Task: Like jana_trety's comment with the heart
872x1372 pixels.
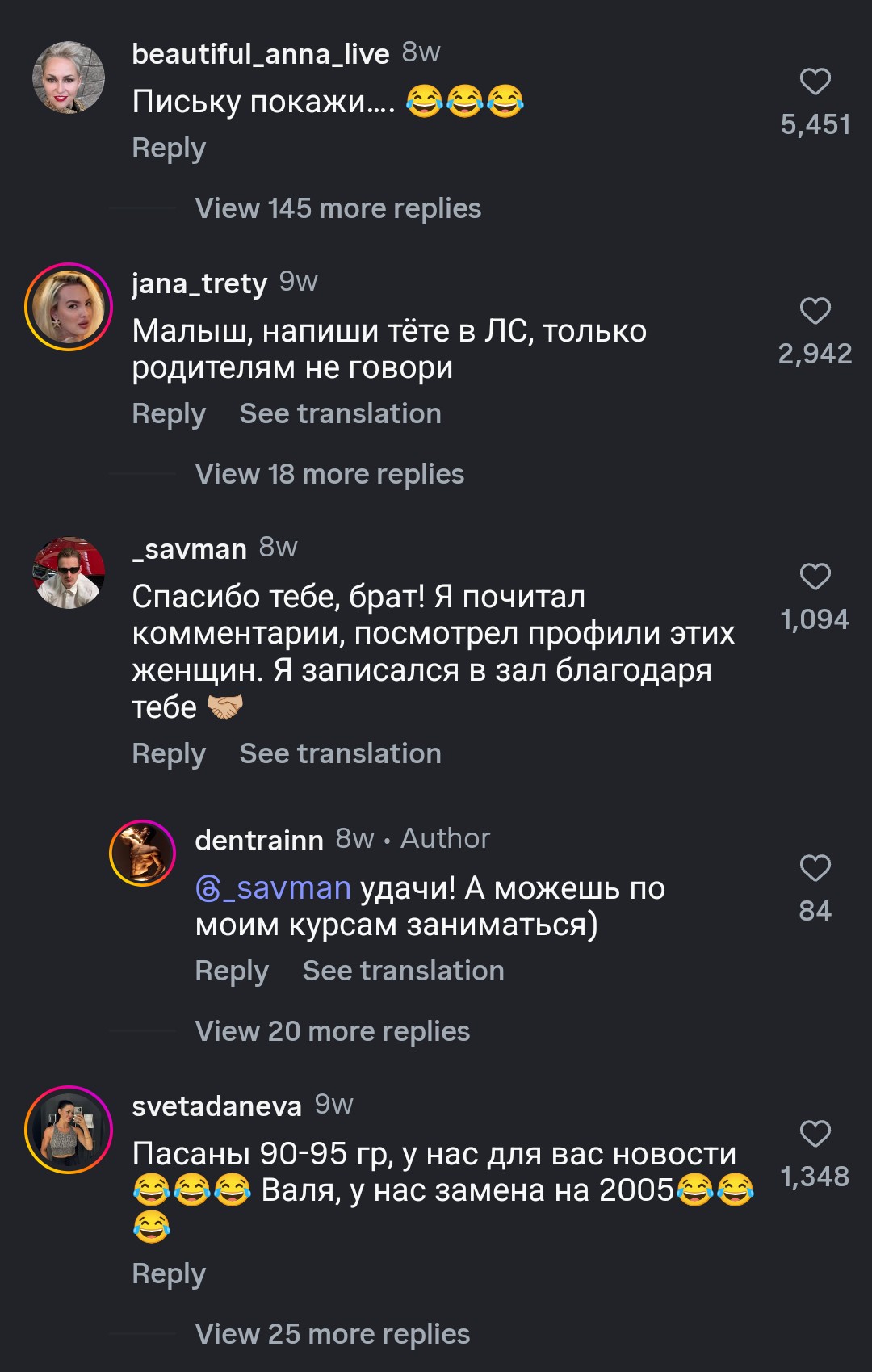Action: click(815, 311)
